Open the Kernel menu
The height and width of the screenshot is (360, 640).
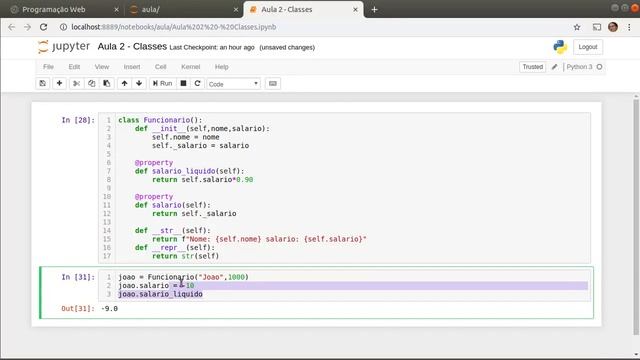(191, 67)
